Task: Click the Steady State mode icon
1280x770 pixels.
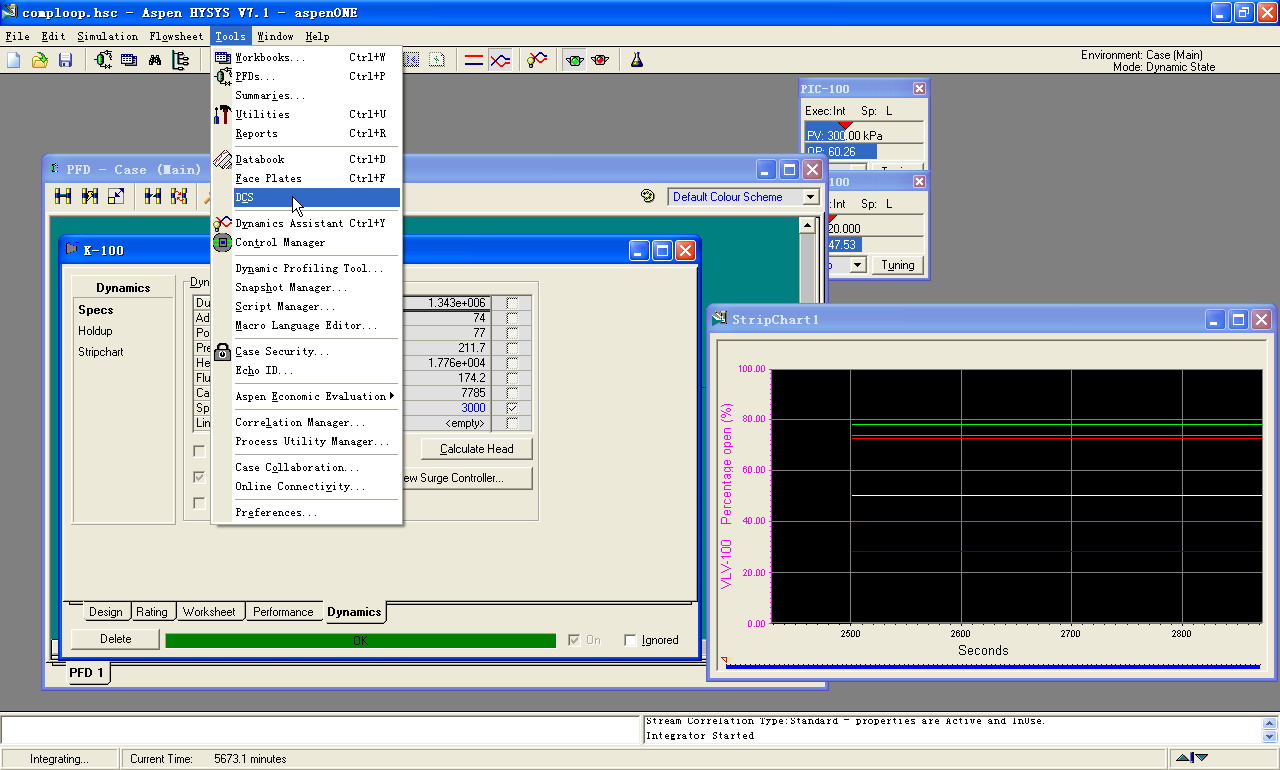Action: [x=474, y=60]
